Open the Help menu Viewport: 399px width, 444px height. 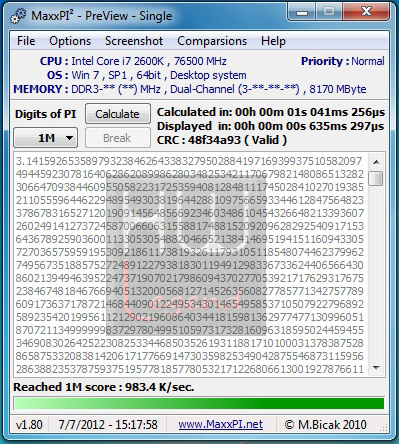tap(273, 41)
